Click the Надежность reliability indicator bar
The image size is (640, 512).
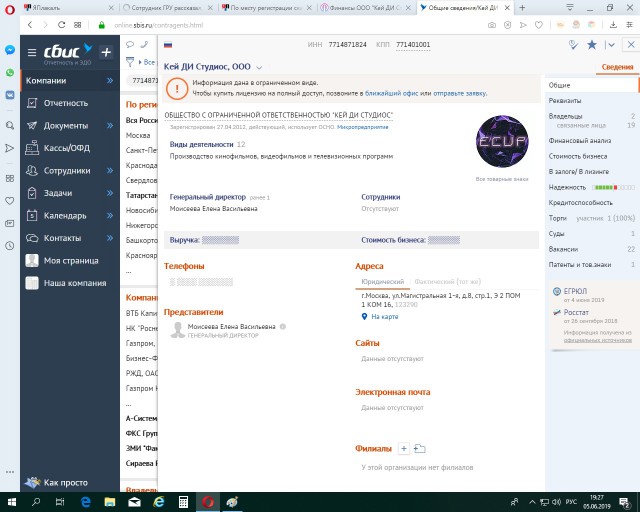click(x=614, y=187)
